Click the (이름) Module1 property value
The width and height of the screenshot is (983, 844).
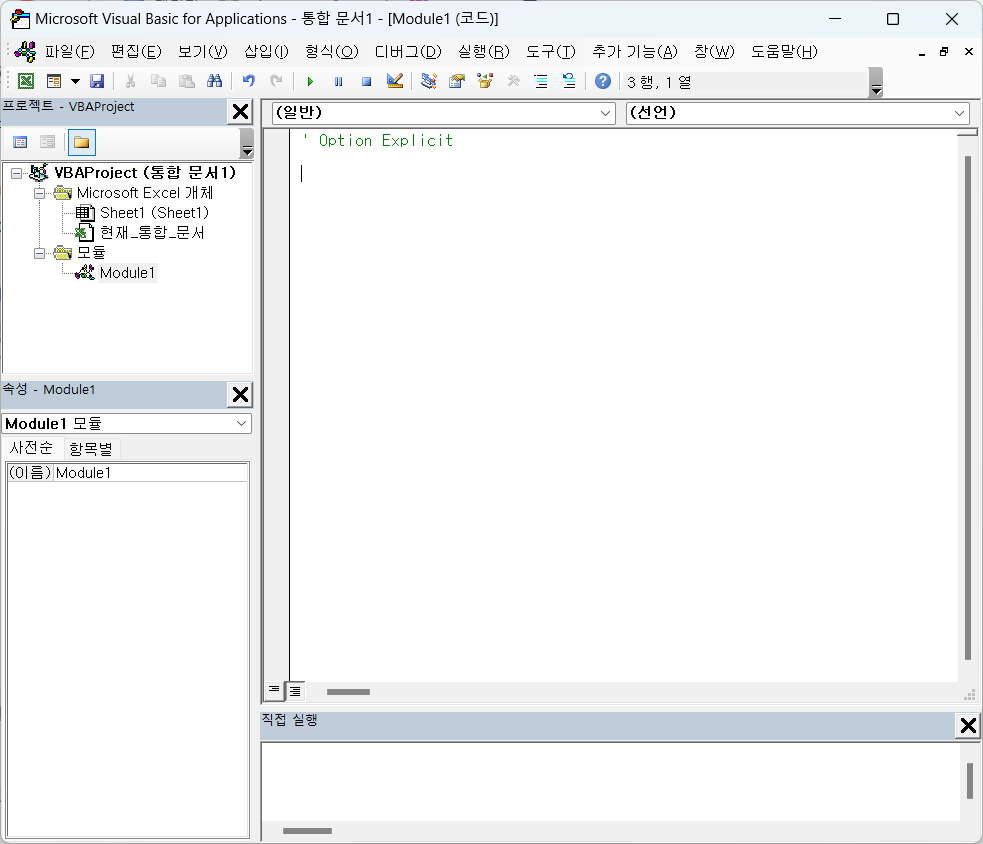[151, 473]
